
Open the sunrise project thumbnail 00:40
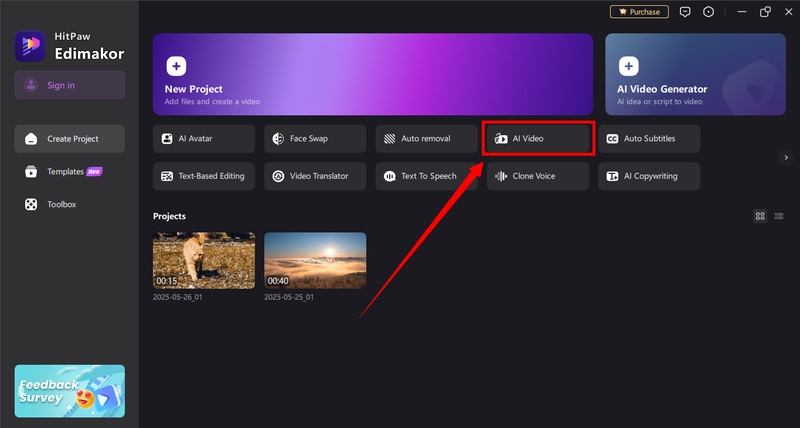pos(315,260)
